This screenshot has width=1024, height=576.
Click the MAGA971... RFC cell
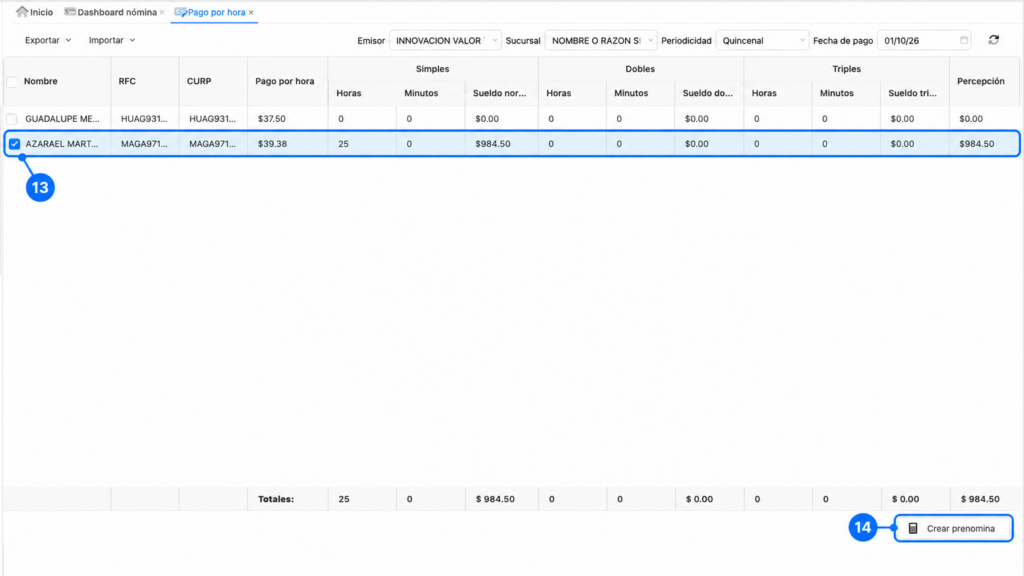point(144,144)
